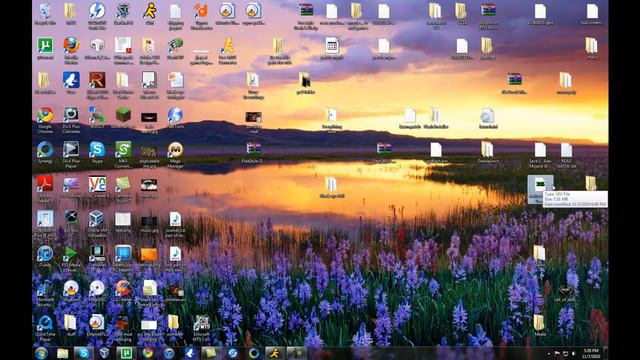640x360 pixels.
Task: Select the Microsoft Security Essentials shortcut
Action: click(45, 293)
